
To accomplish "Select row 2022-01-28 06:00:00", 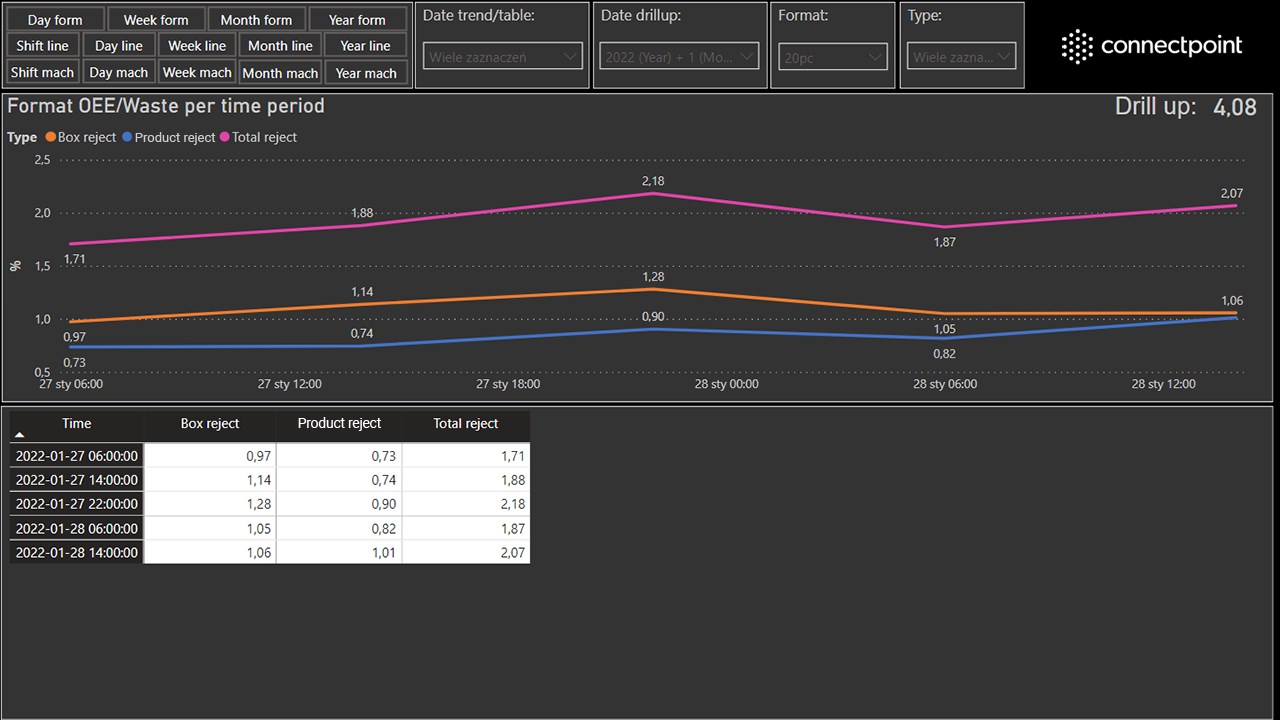I will pos(270,528).
